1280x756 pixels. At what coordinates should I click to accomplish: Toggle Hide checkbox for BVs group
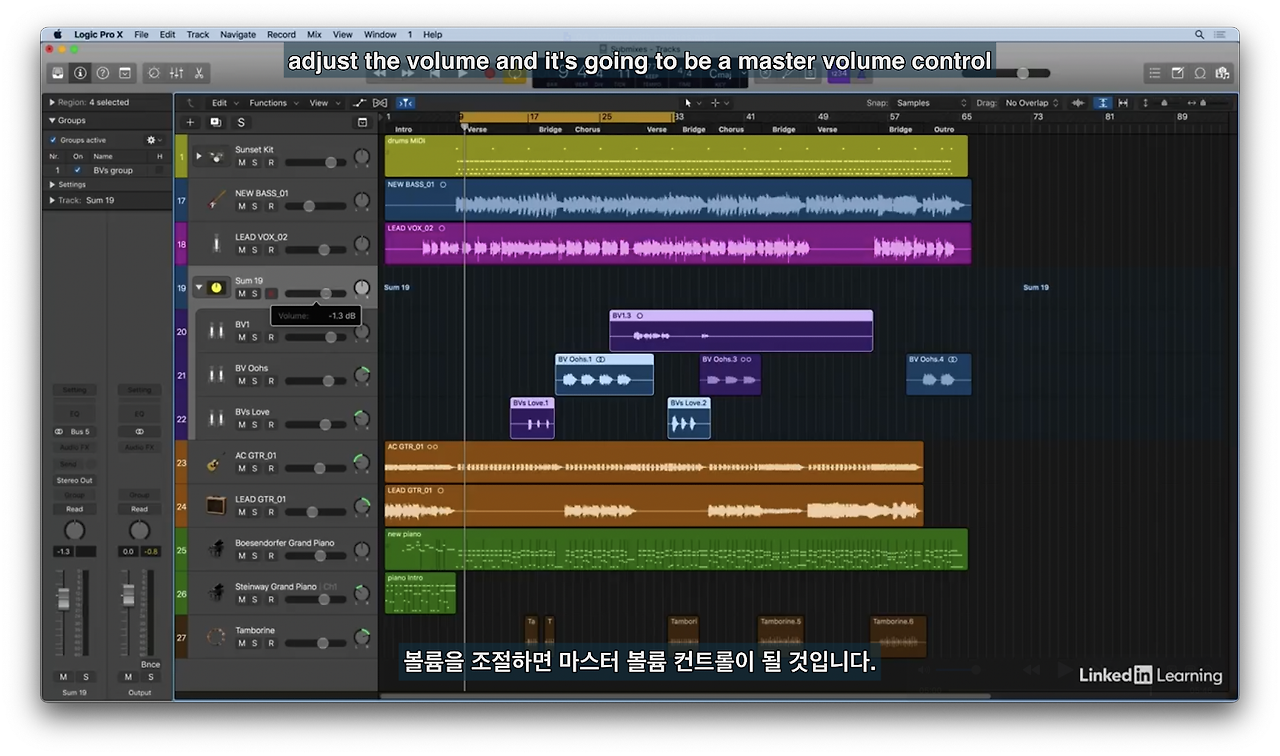(159, 170)
